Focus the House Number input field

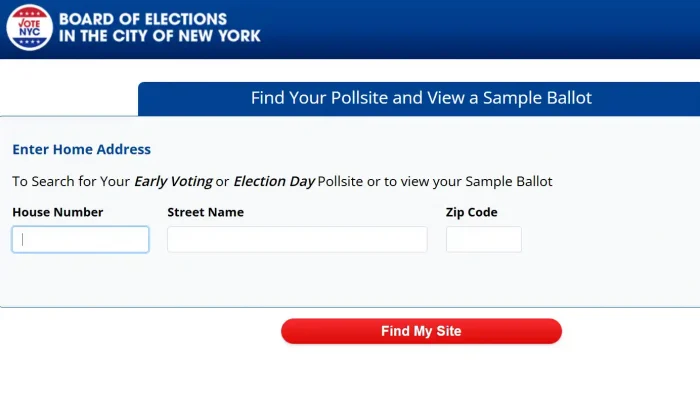click(x=80, y=239)
